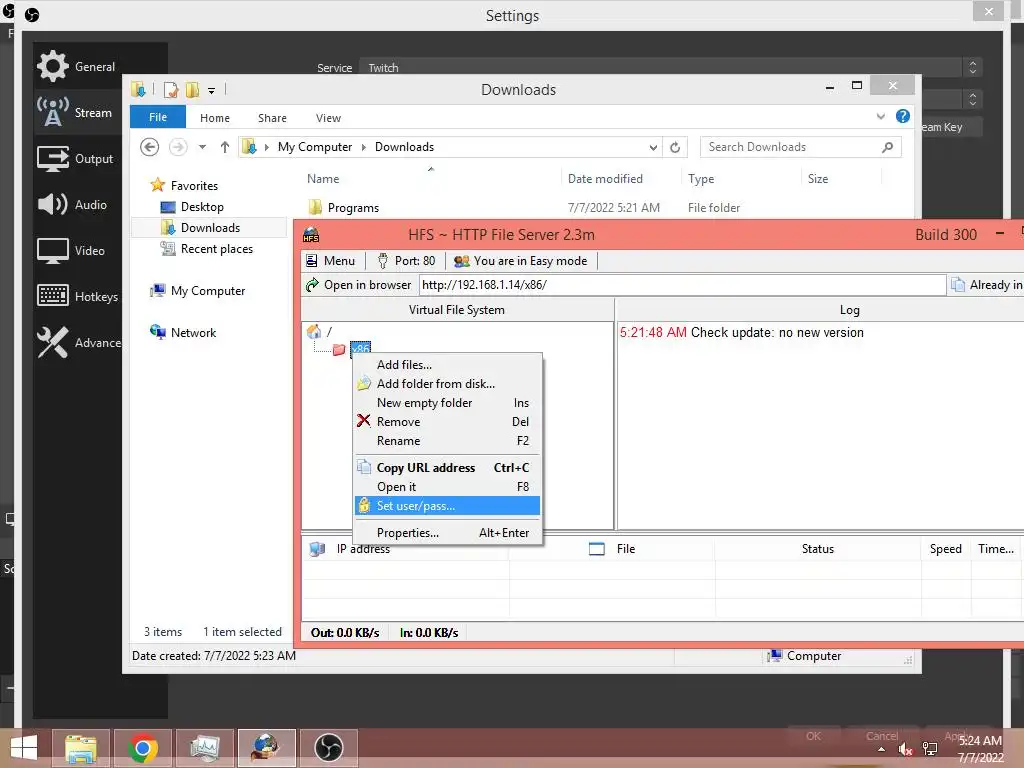Select Downloads in navigation pane
1024x768 pixels.
pos(210,227)
